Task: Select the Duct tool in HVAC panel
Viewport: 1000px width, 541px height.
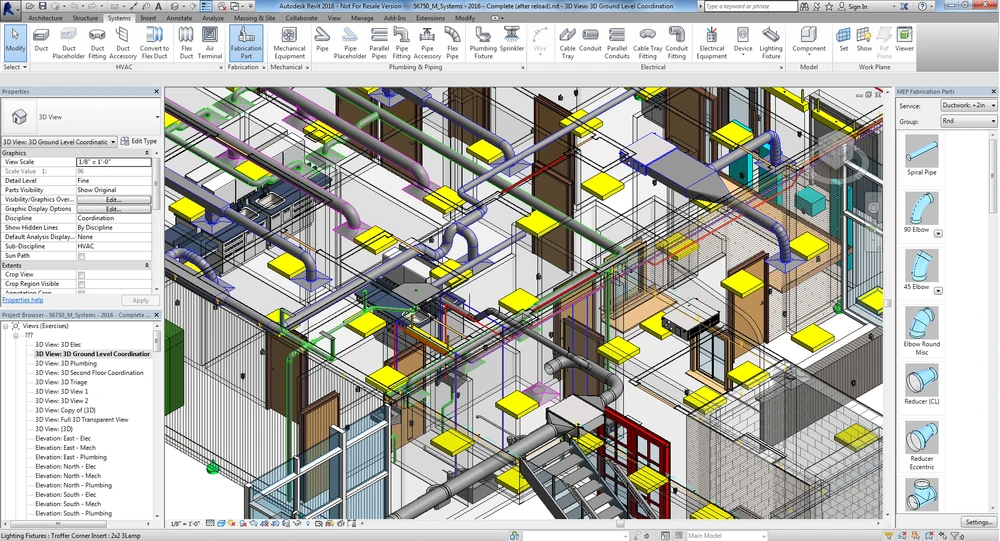Action: [41, 41]
